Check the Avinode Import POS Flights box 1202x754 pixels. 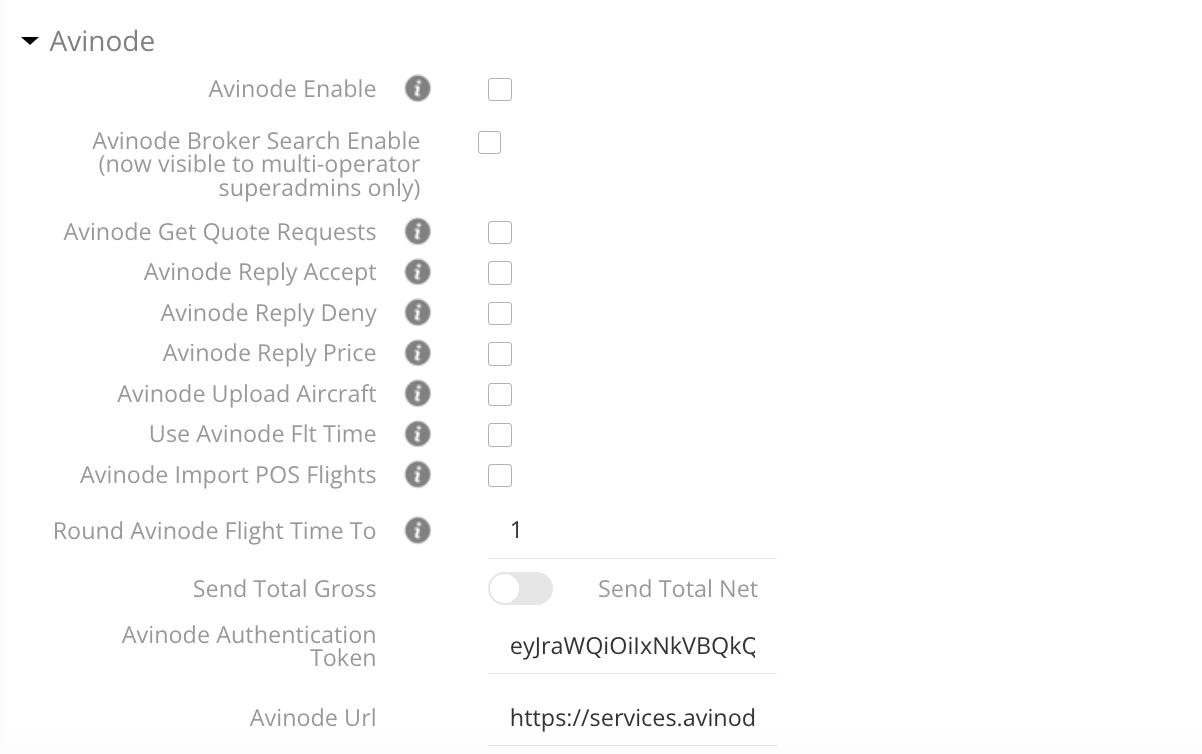tap(499, 475)
